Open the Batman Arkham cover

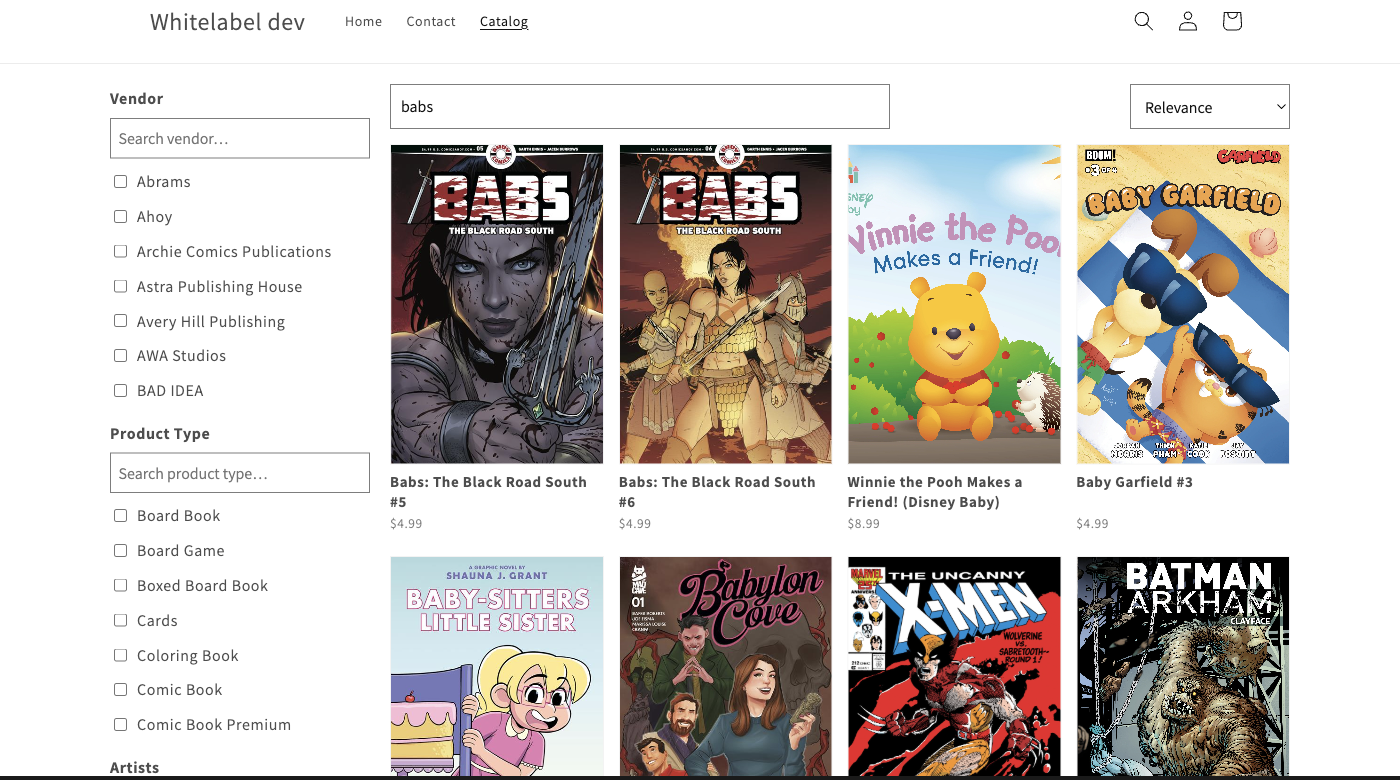(1183, 666)
